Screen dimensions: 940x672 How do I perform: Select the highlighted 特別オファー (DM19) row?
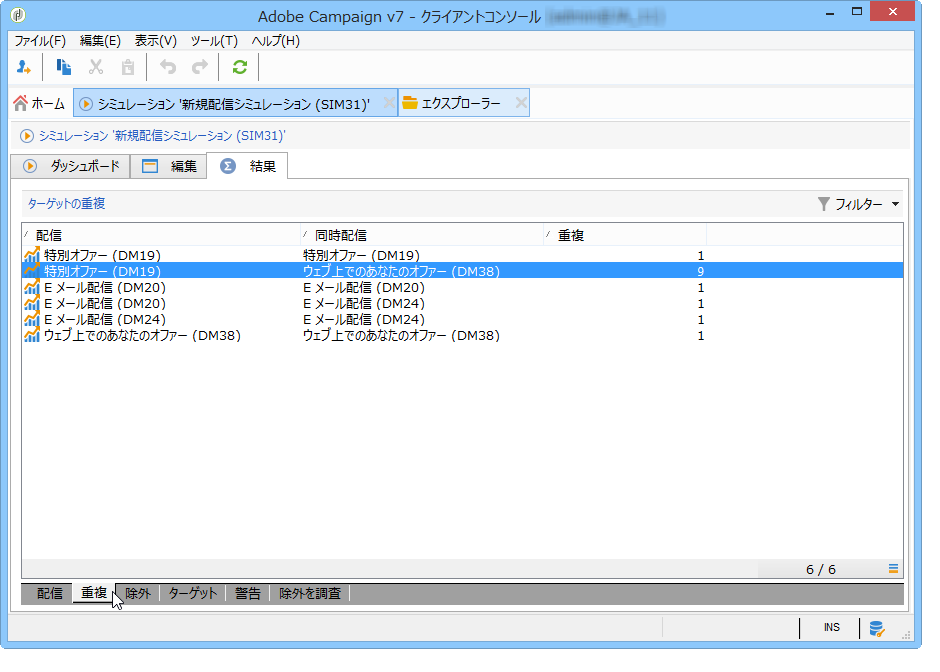tap(462, 271)
